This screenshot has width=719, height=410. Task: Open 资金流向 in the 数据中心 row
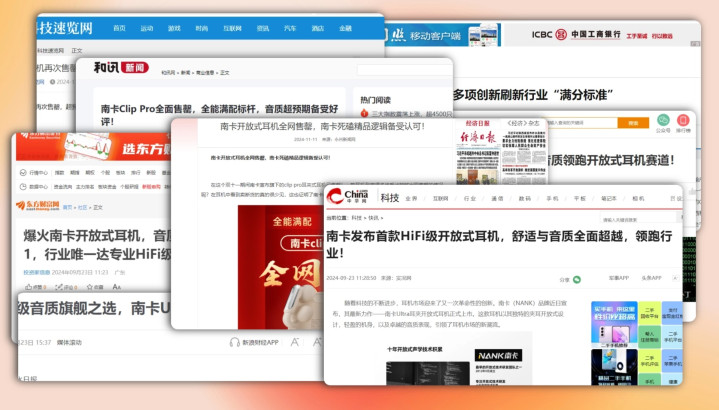click(x=63, y=187)
